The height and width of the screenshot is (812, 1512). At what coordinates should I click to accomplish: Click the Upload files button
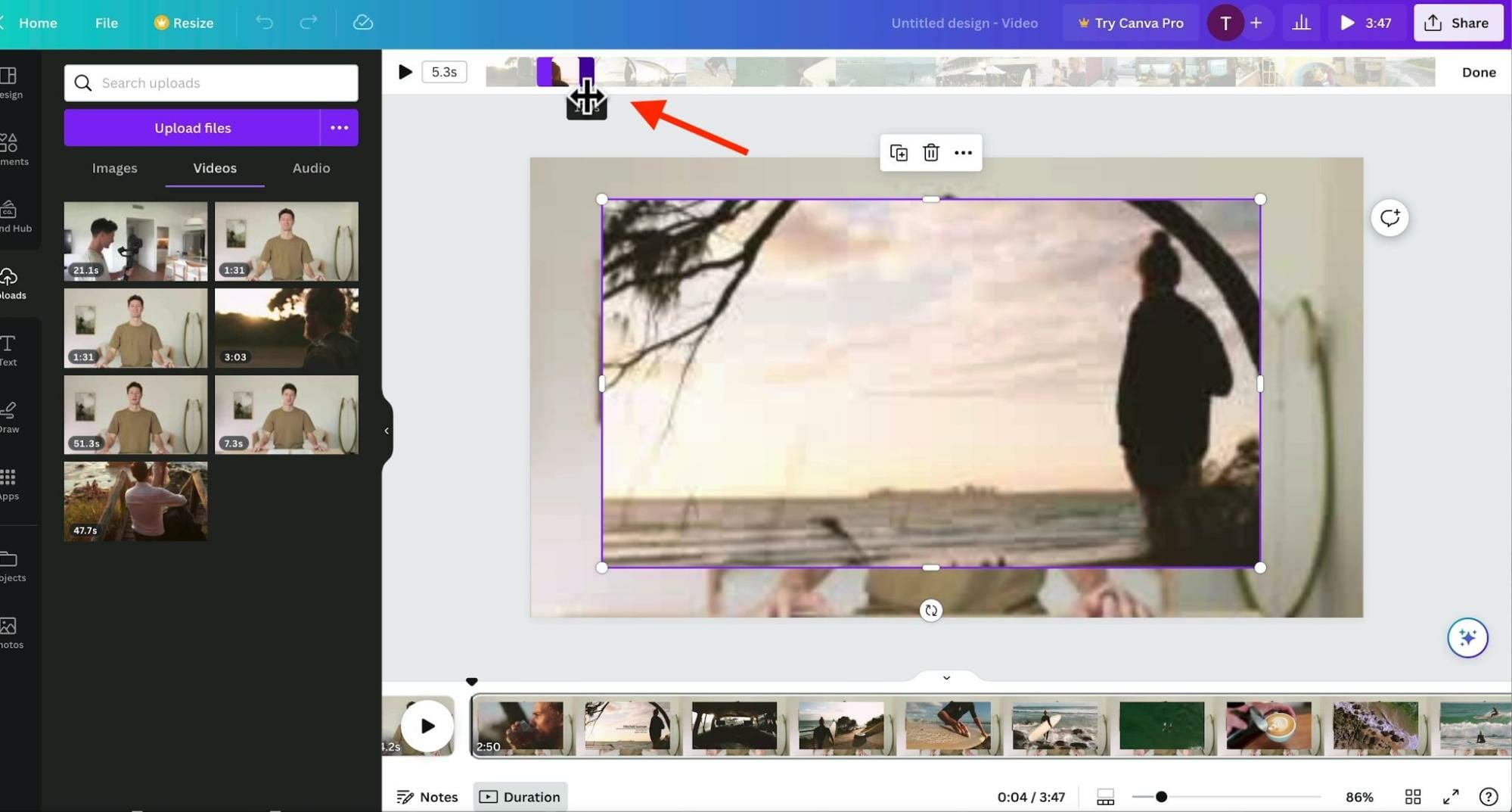pyautogui.click(x=192, y=128)
